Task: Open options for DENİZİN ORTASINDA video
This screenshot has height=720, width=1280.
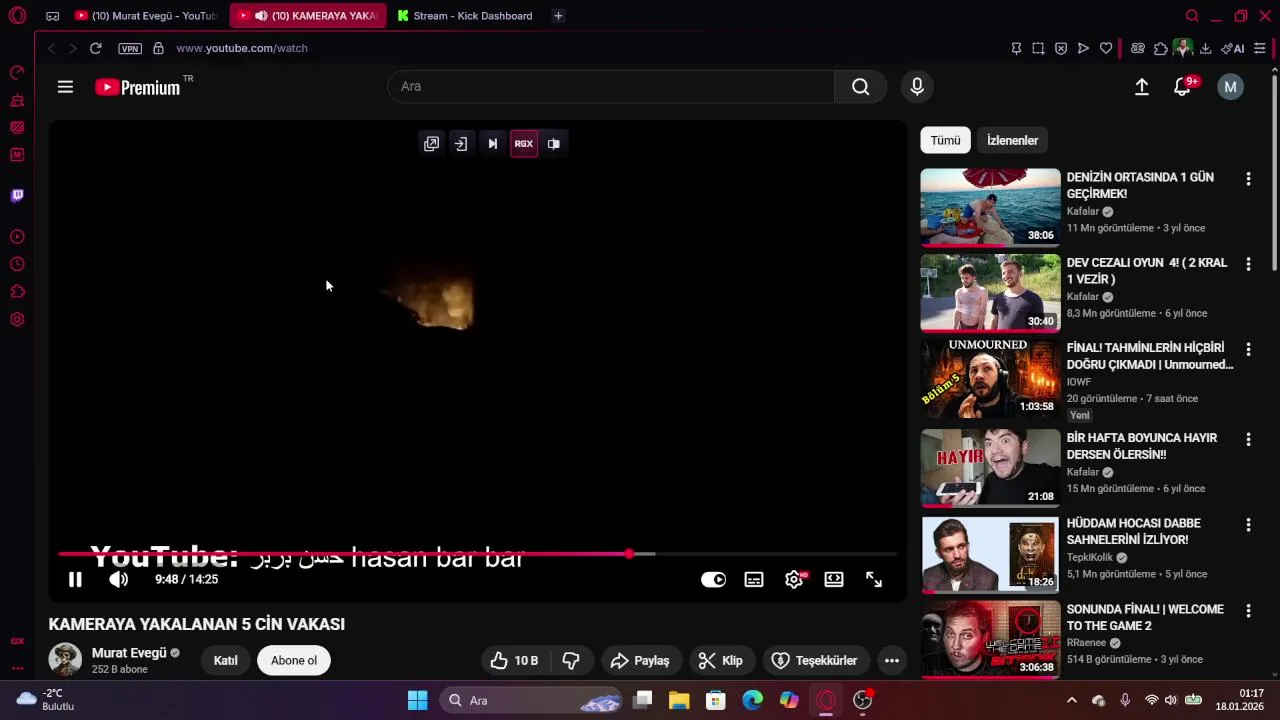Action: 1248,179
